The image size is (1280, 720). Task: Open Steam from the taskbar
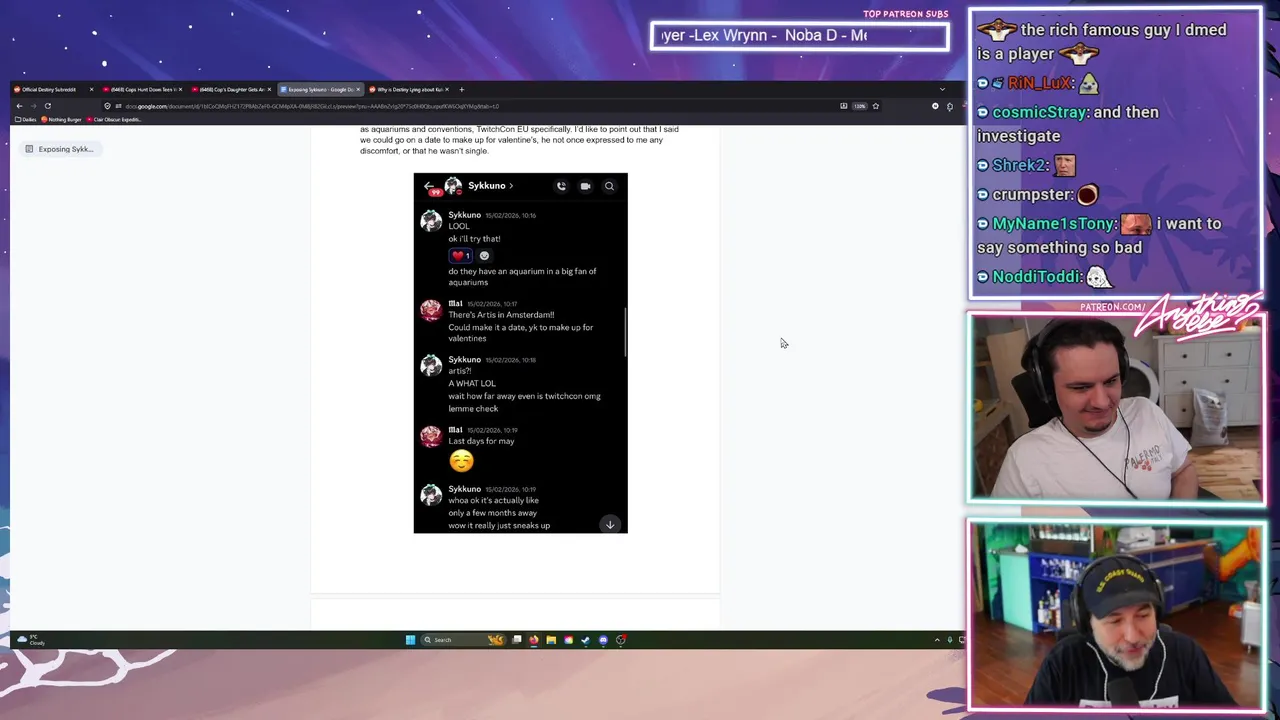[x=586, y=640]
